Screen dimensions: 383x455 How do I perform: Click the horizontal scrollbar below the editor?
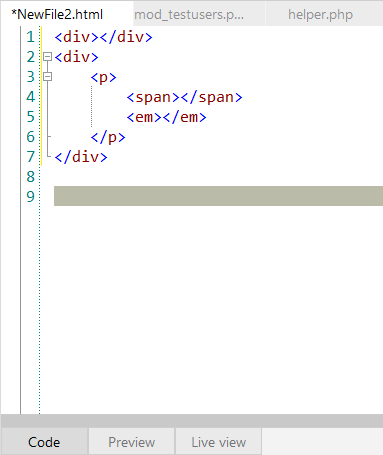point(192,421)
